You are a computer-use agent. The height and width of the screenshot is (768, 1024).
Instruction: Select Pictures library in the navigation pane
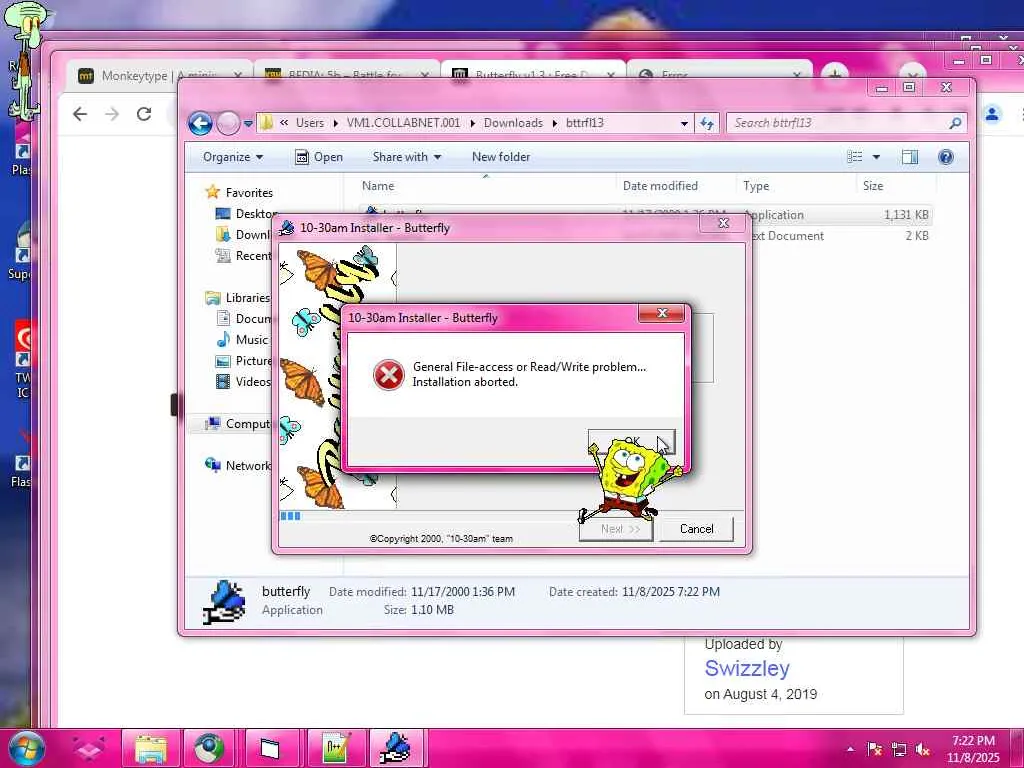(x=243, y=360)
